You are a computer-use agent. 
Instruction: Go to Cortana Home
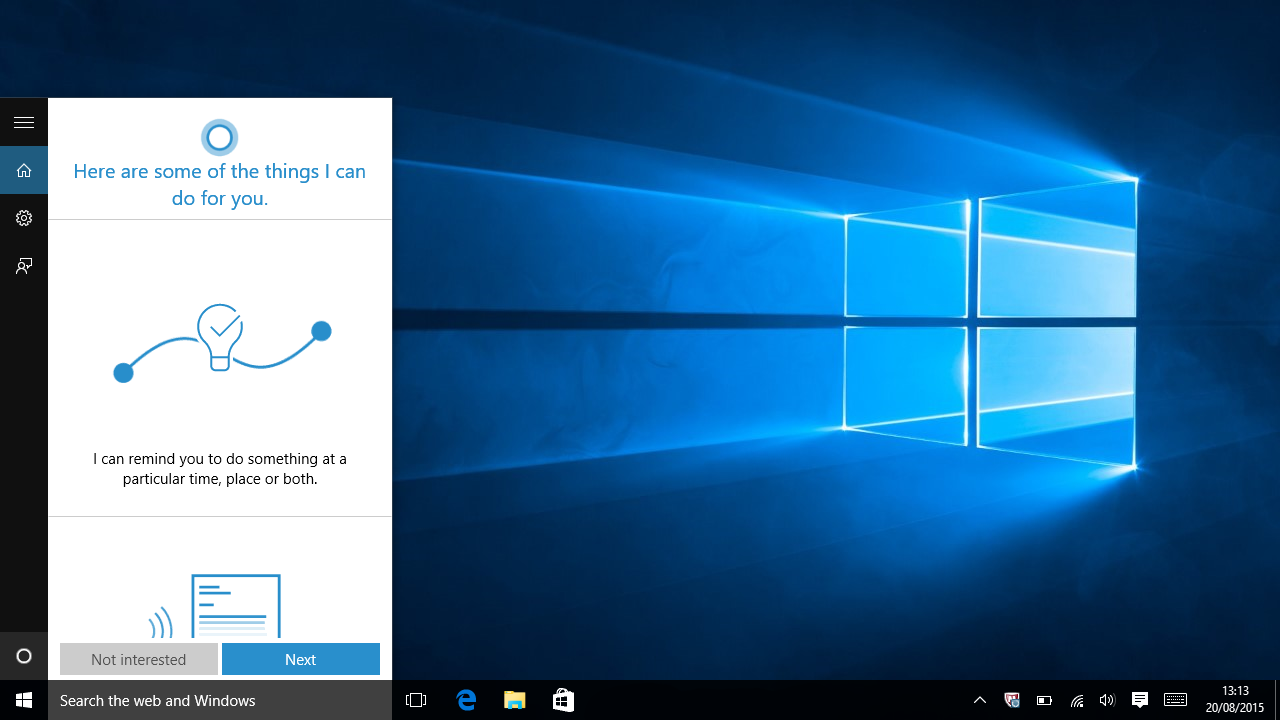click(x=24, y=170)
